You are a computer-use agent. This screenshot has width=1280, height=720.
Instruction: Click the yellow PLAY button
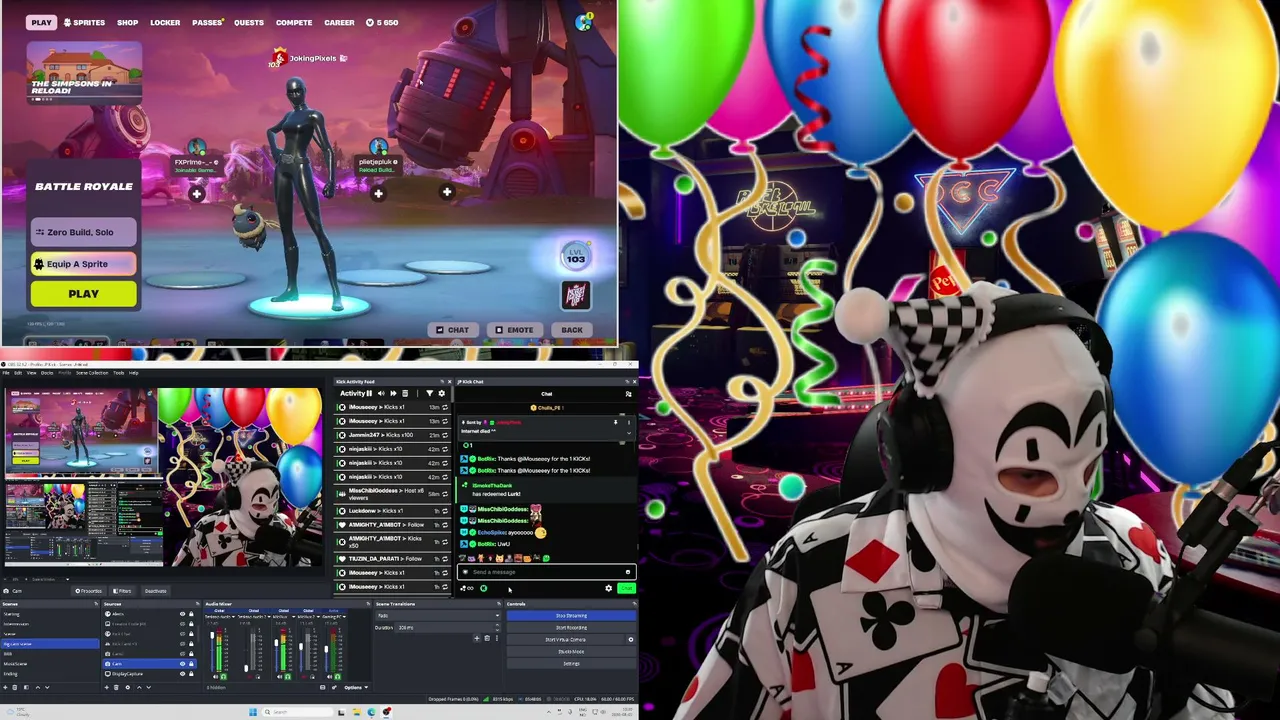point(83,294)
